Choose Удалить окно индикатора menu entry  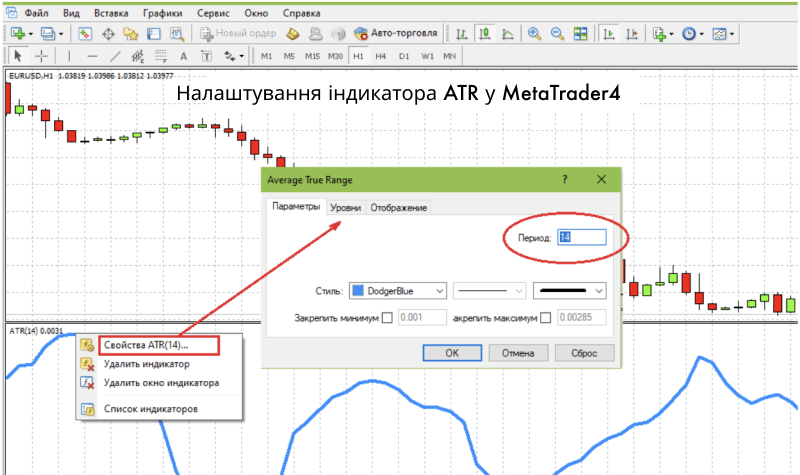click(x=159, y=383)
